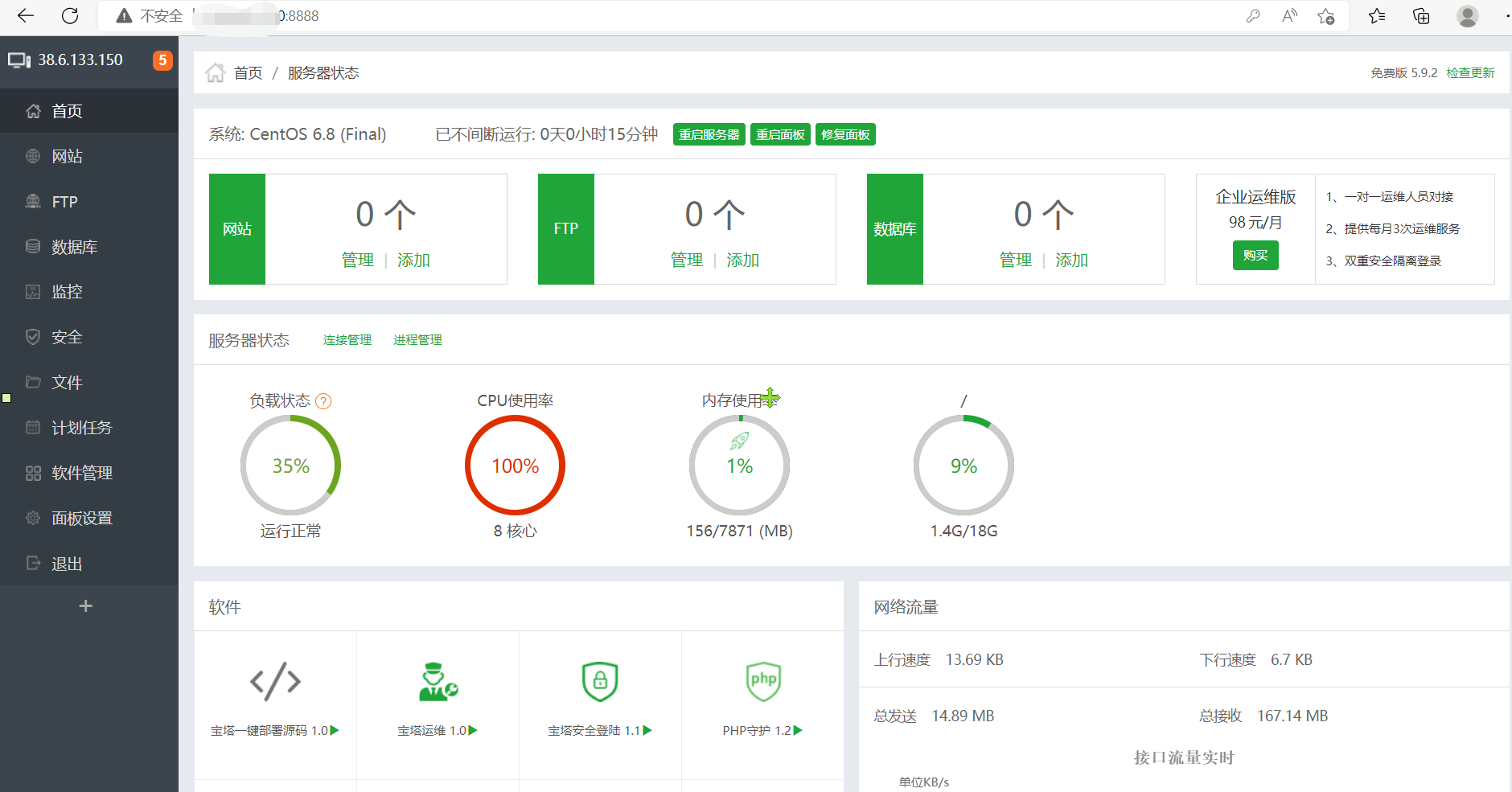The height and width of the screenshot is (792, 1512).
Task: Click the rocket icon in the memory usage gauge
Action: tap(739, 441)
